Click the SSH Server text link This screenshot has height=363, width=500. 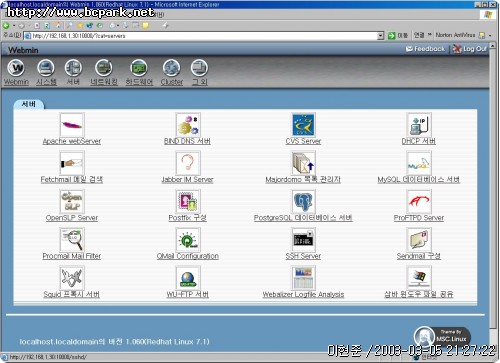[x=303, y=256]
